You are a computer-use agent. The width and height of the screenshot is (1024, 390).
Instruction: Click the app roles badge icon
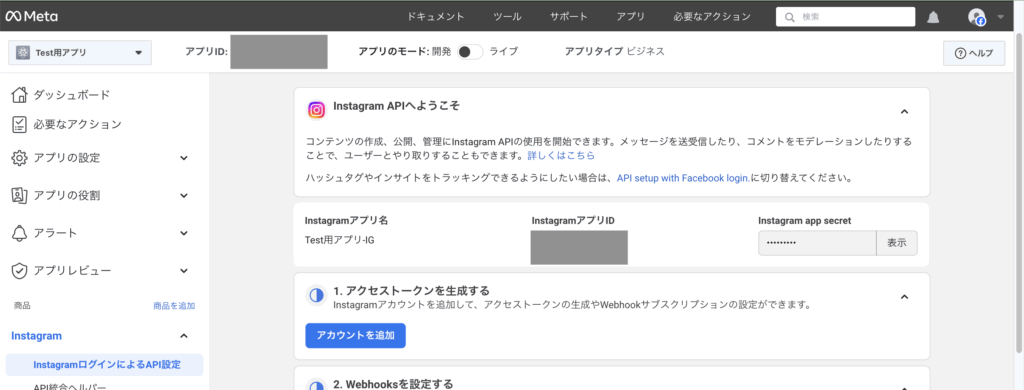click(20, 195)
